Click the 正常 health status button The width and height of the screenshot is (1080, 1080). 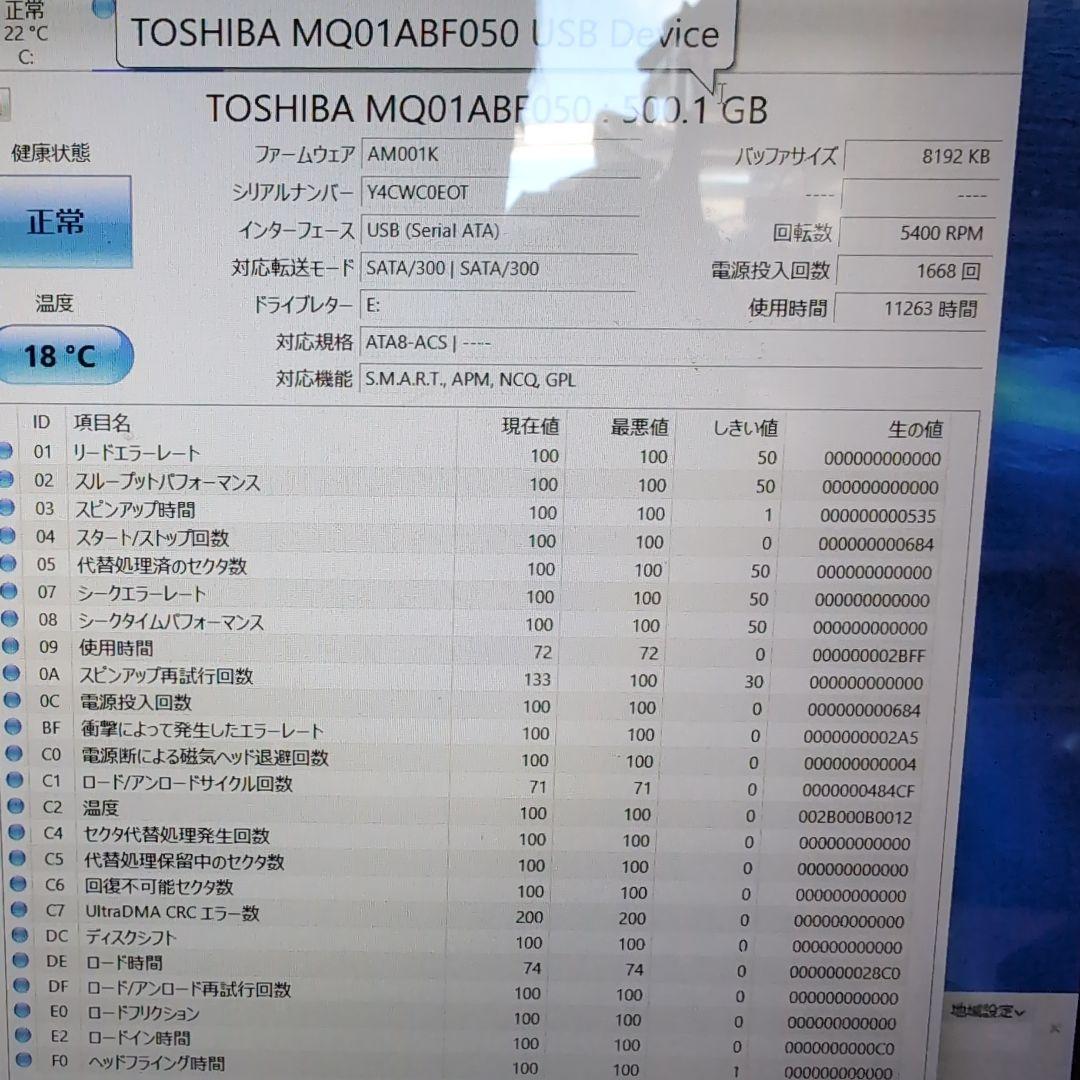pos(65,221)
